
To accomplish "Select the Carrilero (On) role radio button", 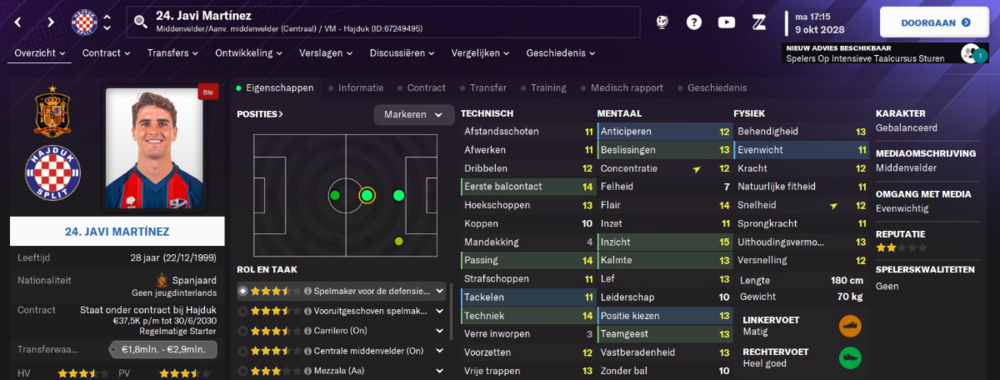I will [242, 331].
